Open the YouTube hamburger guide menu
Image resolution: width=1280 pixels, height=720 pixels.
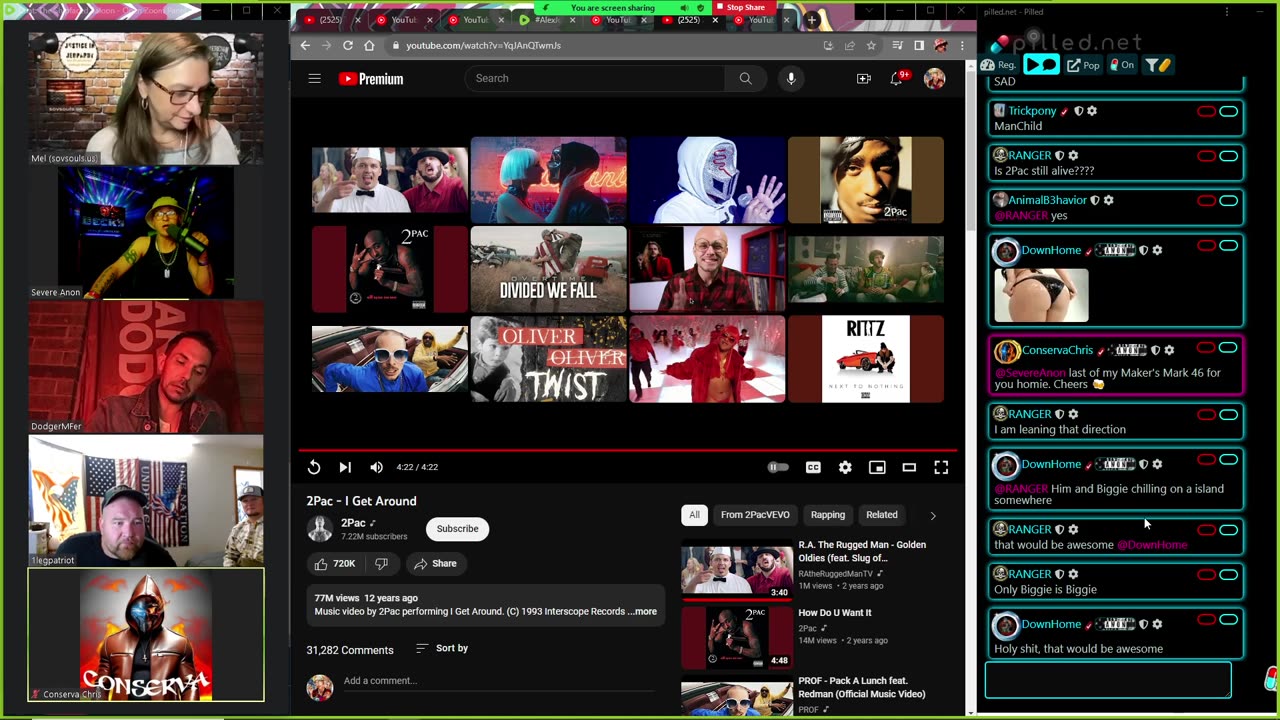314,78
